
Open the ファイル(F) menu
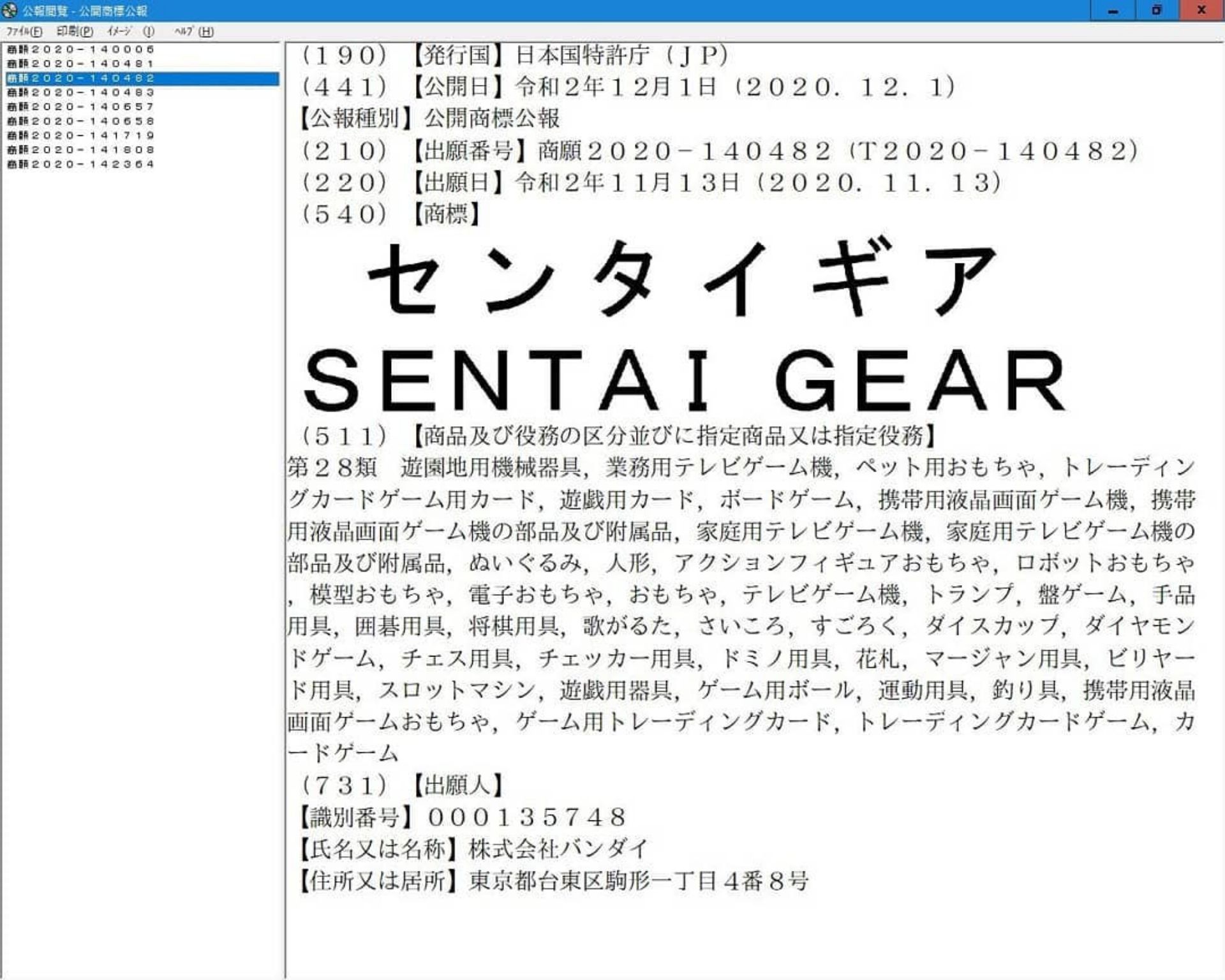point(24,31)
